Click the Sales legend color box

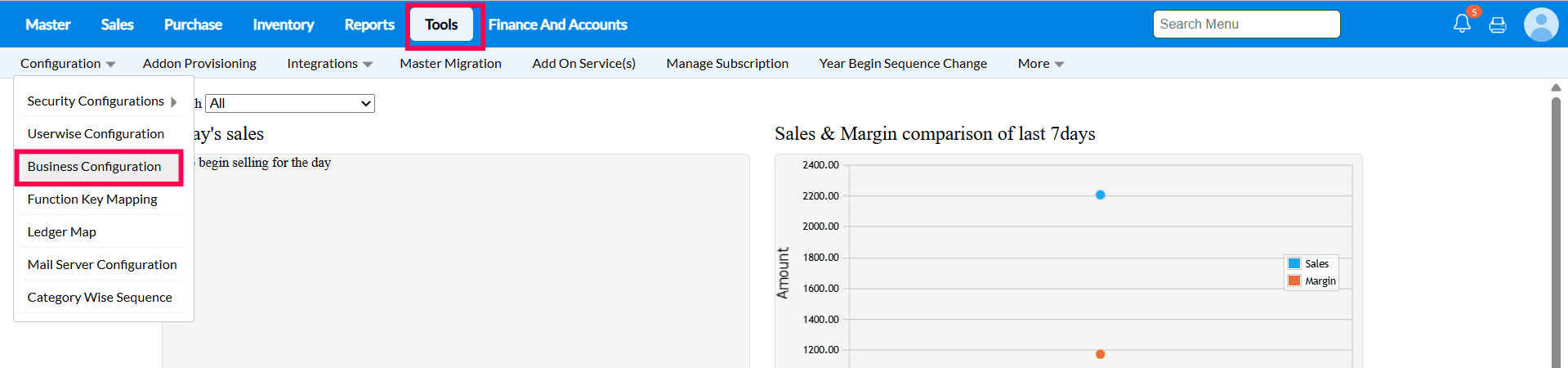pyautogui.click(x=1294, y=263)
